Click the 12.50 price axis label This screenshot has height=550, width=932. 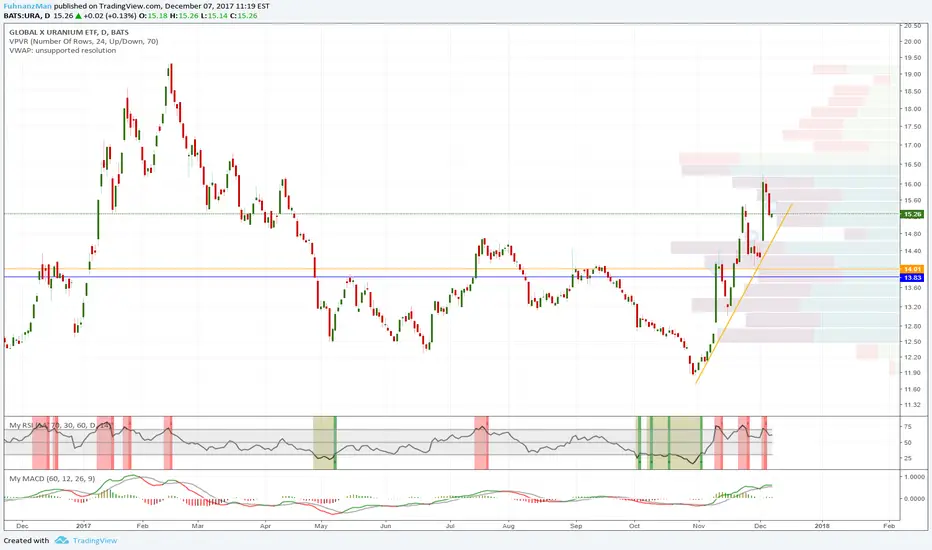(912, 341)
